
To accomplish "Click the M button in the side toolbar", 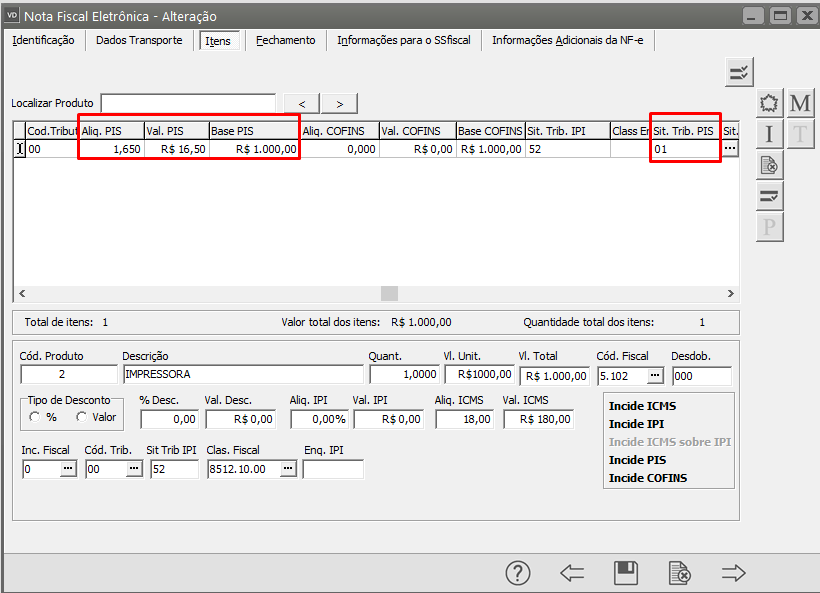I will (799, 104).
